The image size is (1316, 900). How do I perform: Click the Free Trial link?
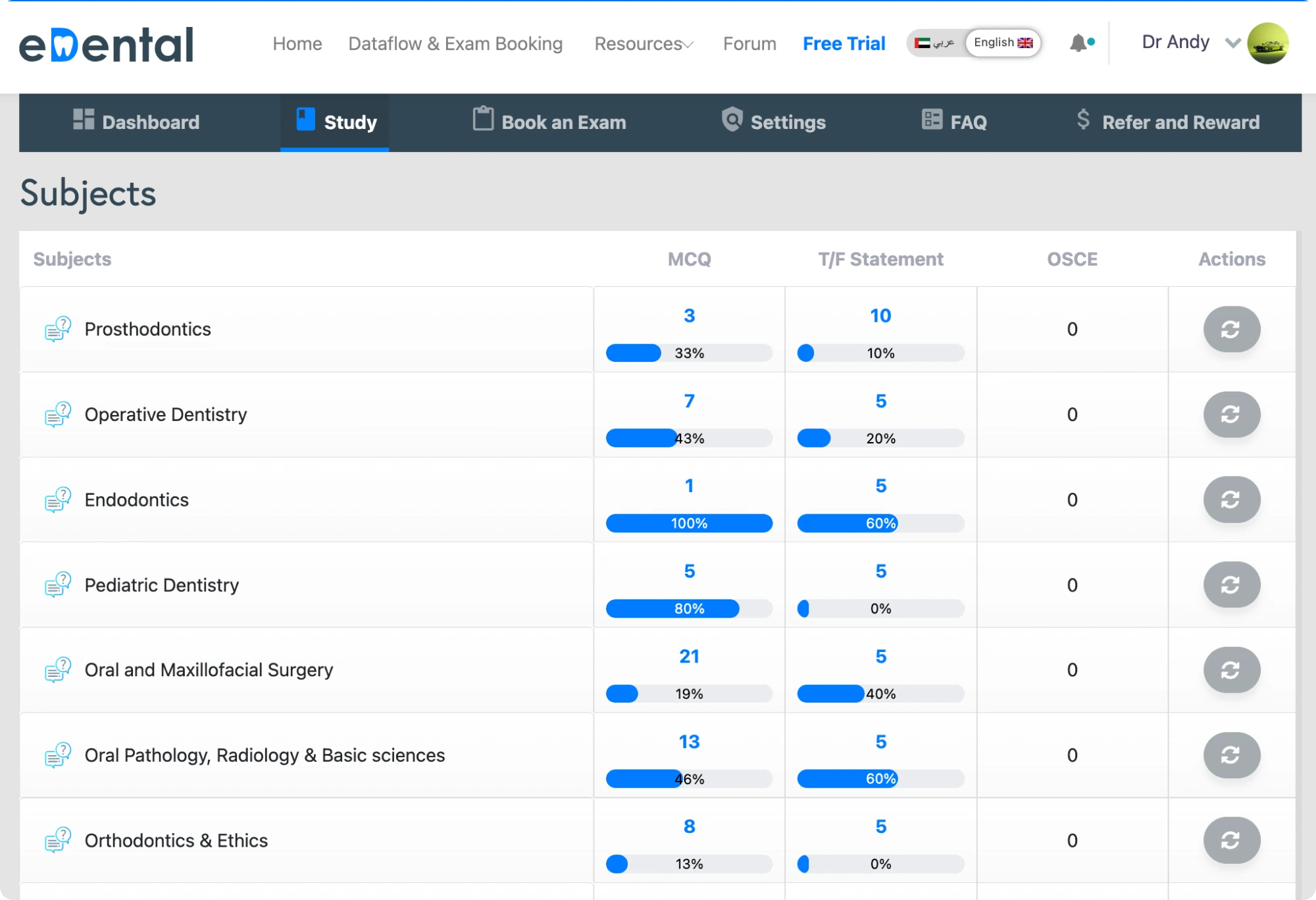tap(844, 43)
